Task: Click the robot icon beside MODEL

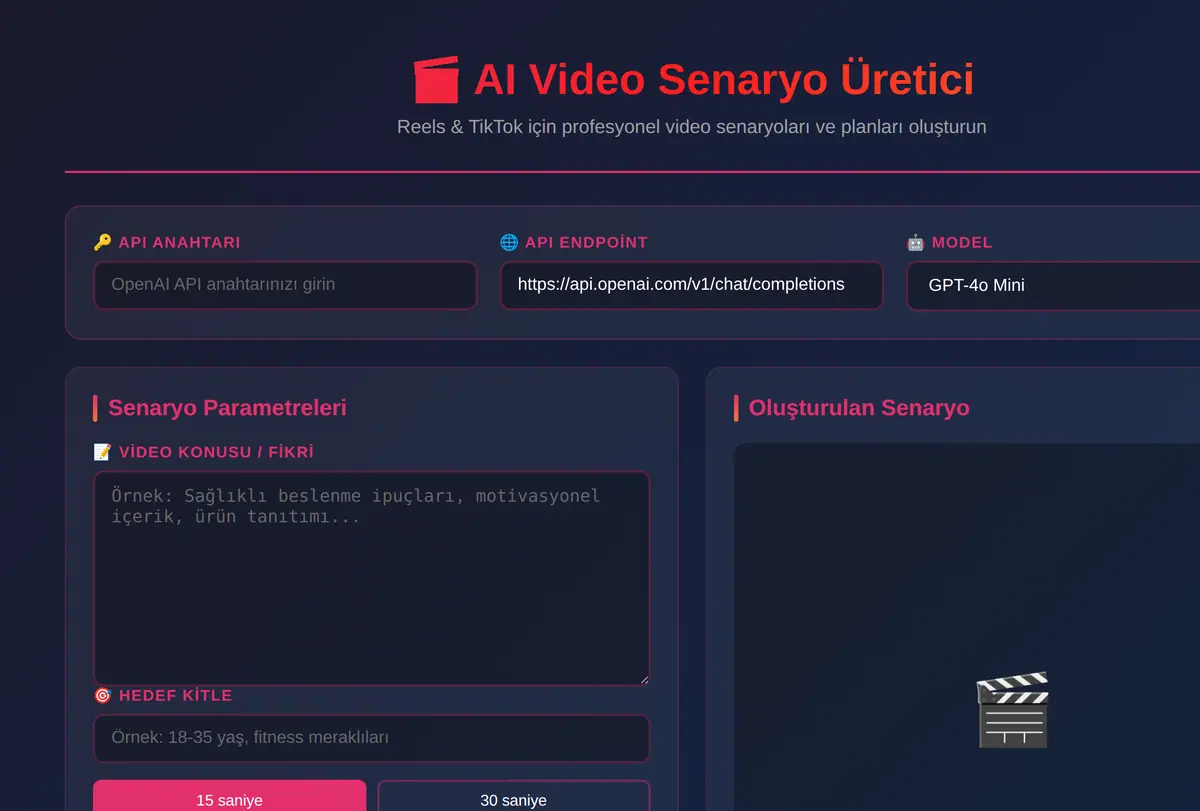Action: point(915,242)
